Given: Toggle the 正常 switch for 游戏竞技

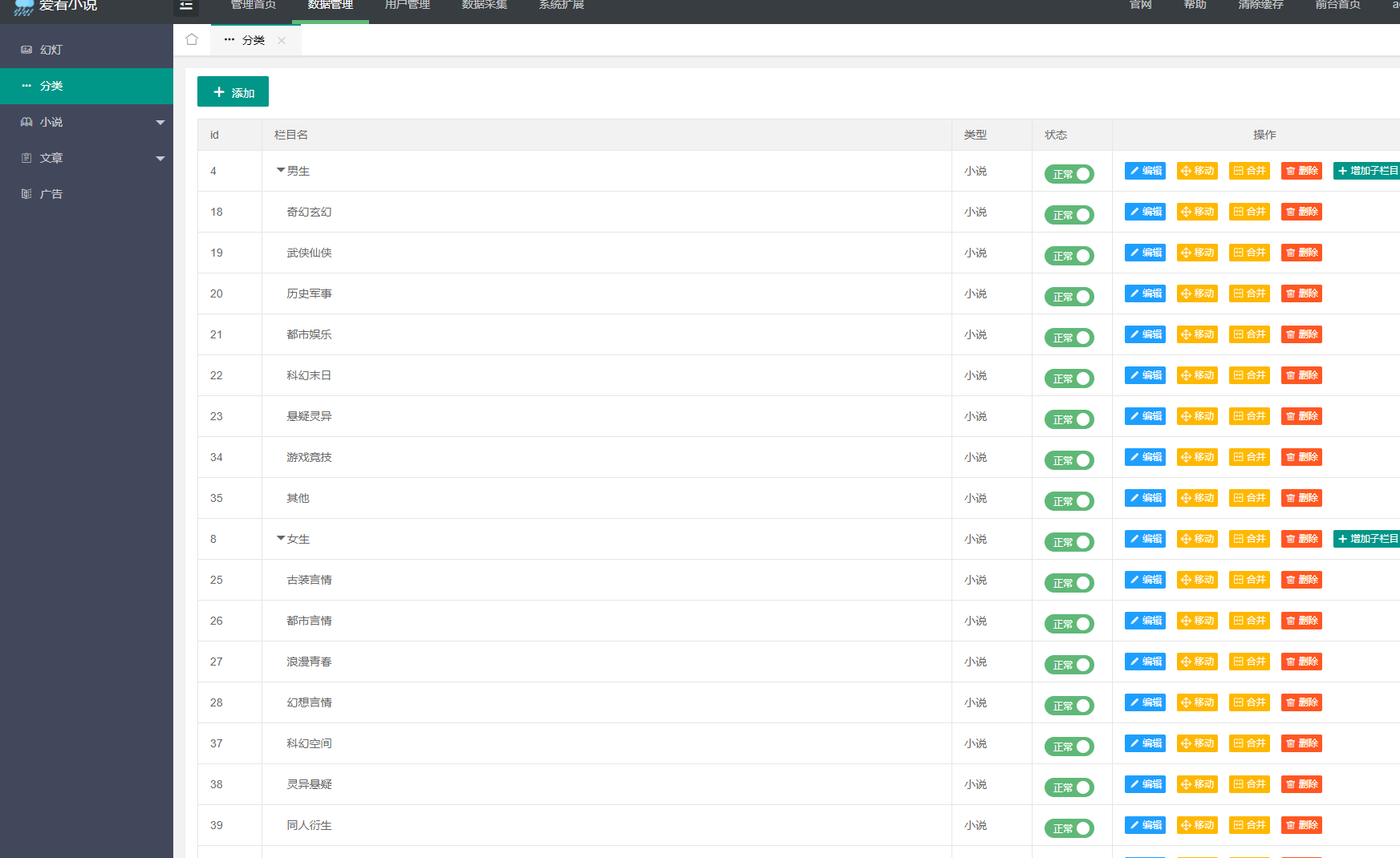Looking at the screenshot, I should [1069, 459].
